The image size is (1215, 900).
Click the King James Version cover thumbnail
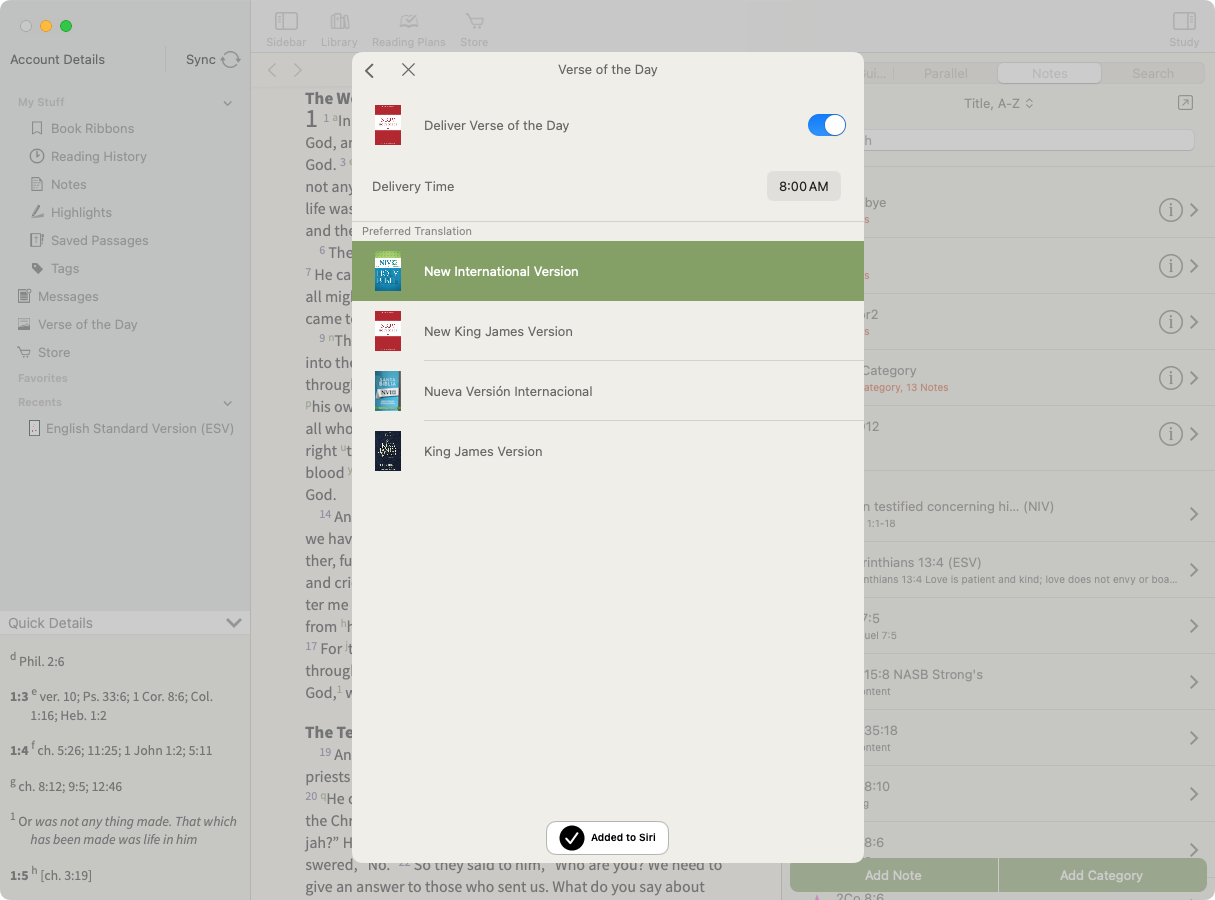pyautogui.click(x=388, y=451)
